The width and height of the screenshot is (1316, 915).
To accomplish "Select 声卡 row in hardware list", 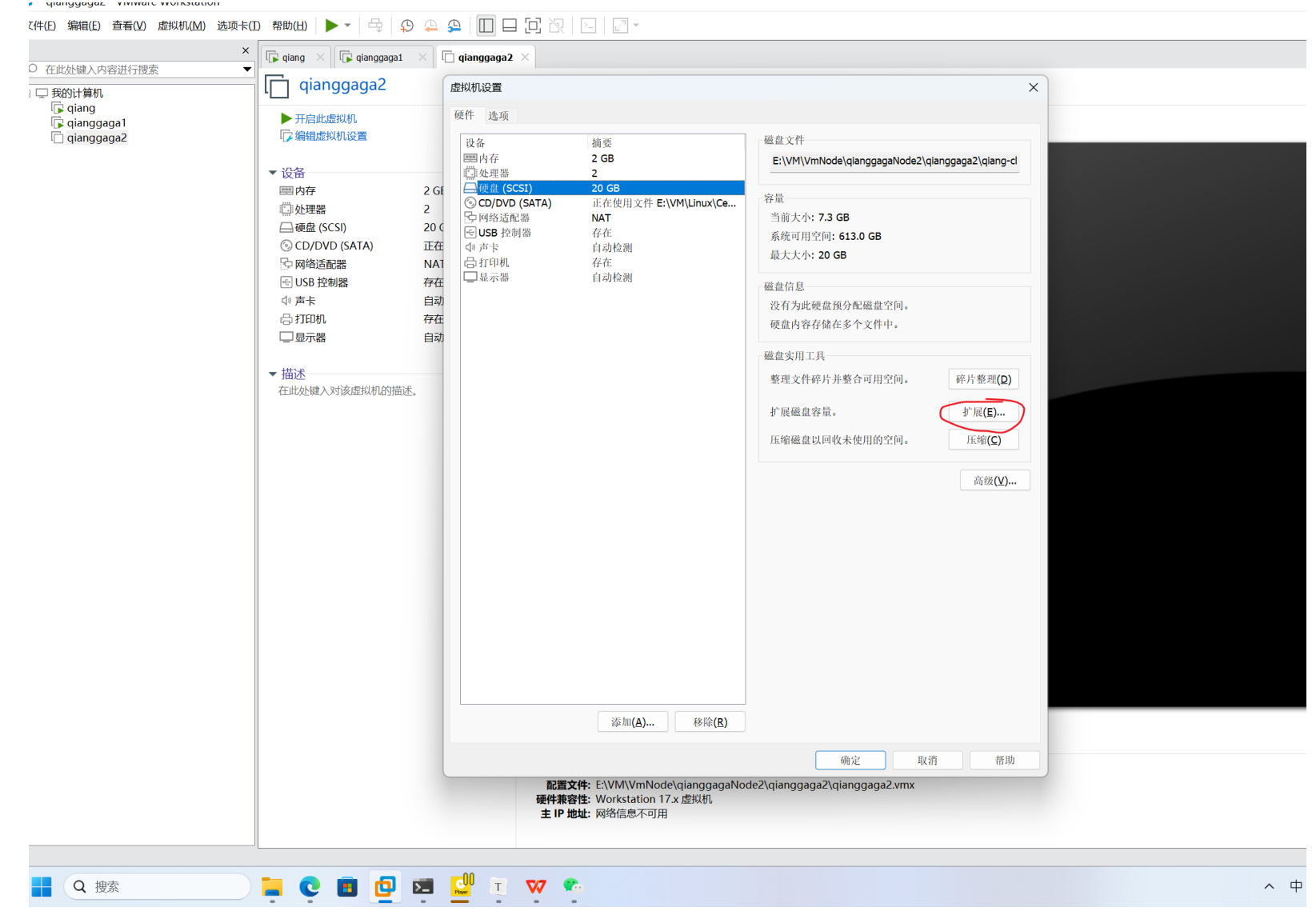I will pyautogui.click(x=603, y=248).
